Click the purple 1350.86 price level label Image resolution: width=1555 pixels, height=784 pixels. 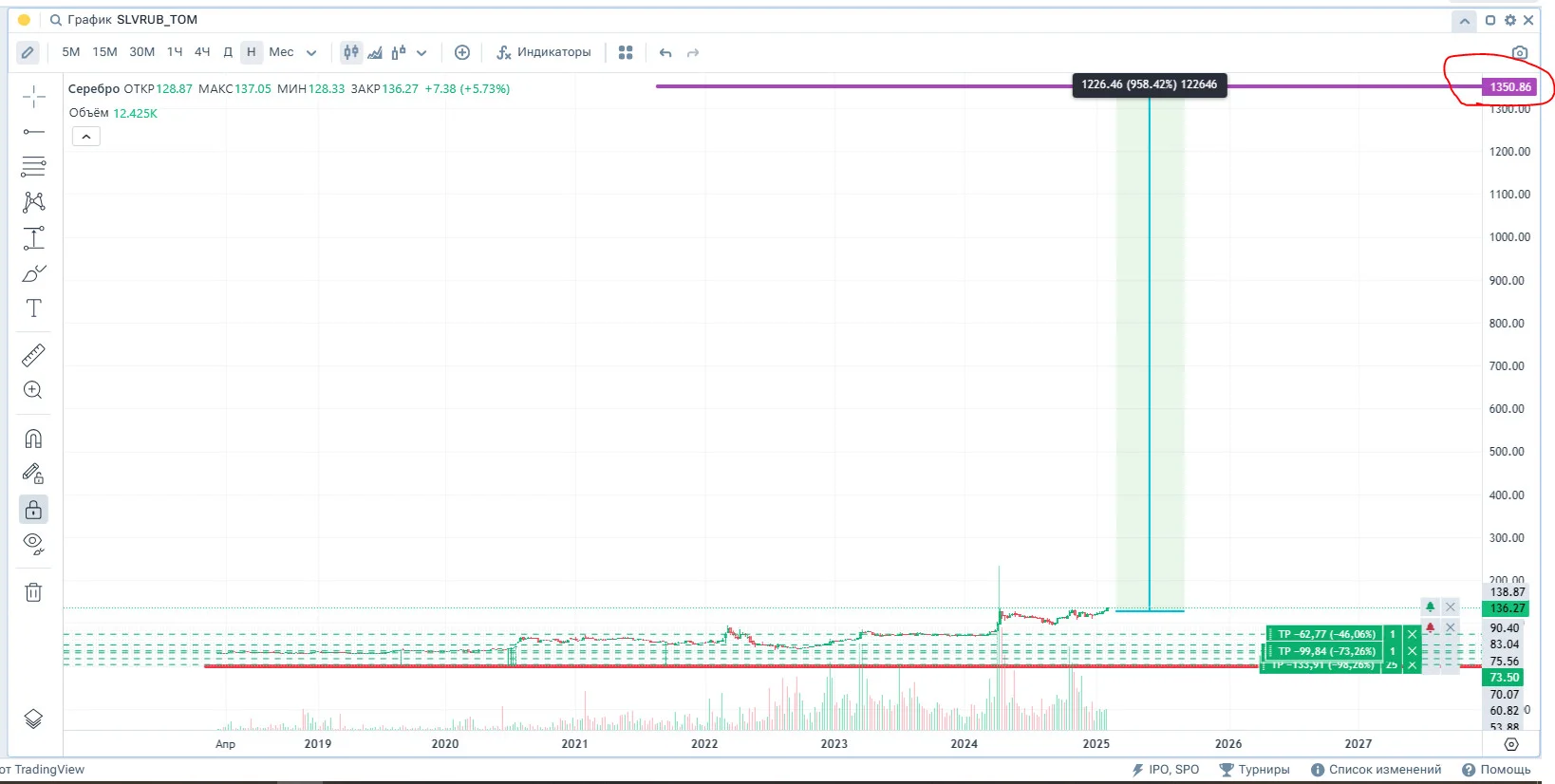tap(1509, 87)
